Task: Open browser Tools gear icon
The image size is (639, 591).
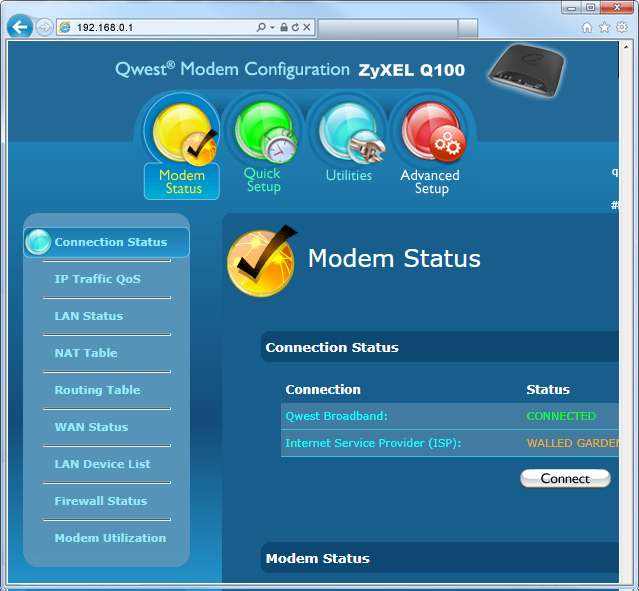Action: tap(622, 27)
